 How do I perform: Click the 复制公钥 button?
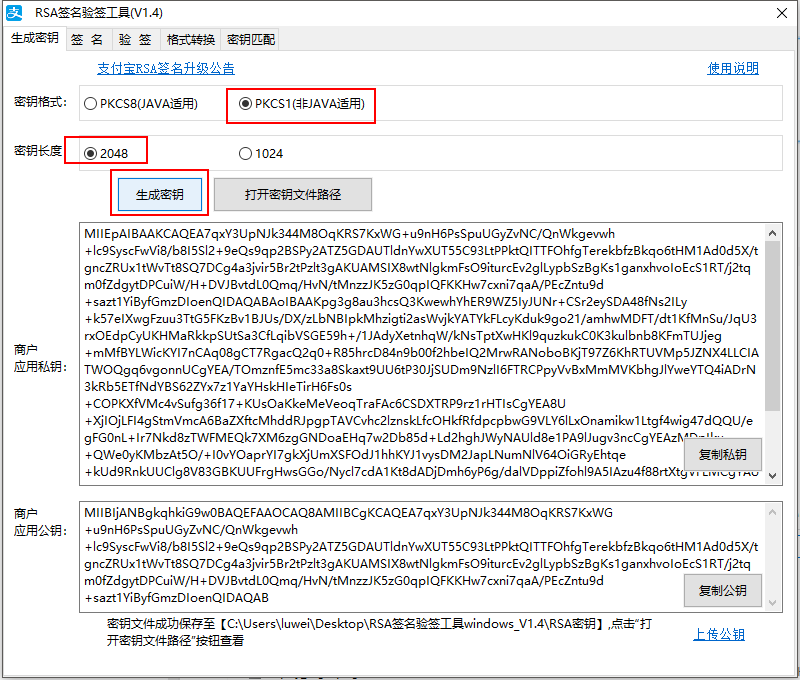click(722, 591)
